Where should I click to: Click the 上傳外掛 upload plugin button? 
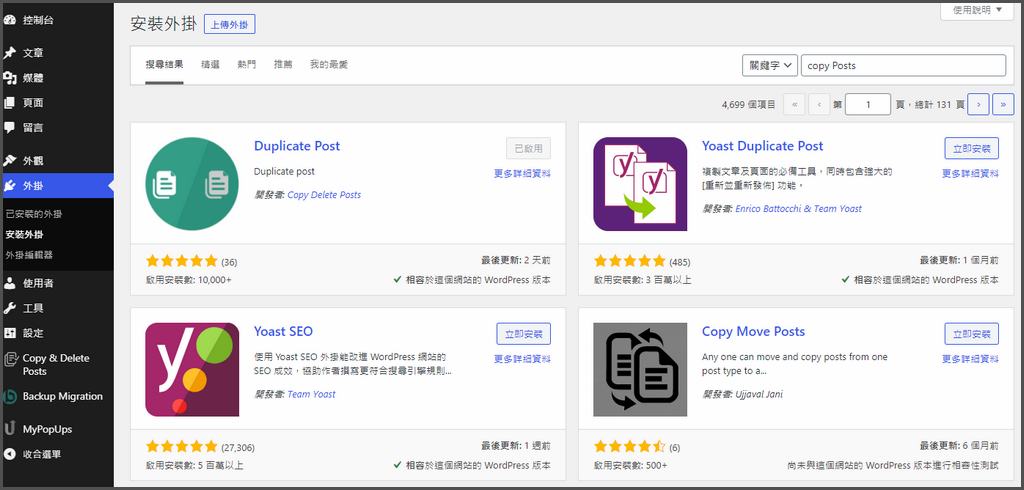pos(229,25)
